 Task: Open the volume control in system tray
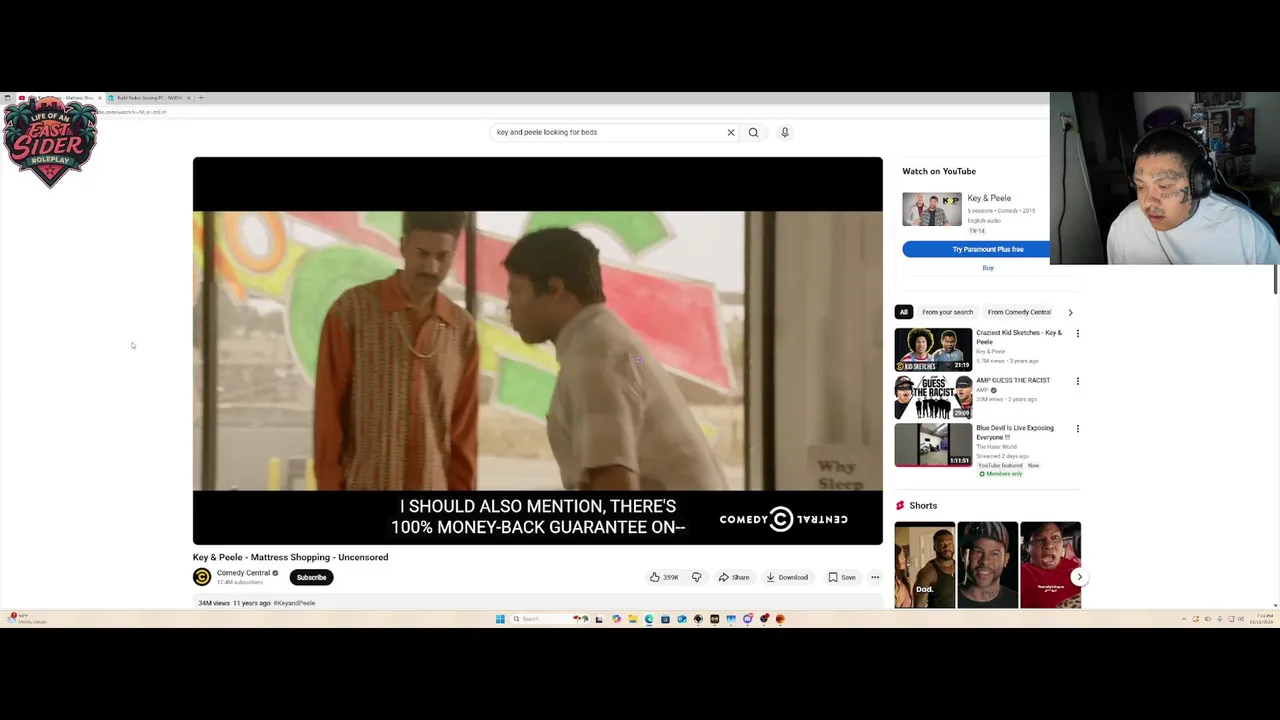pyautogui.click(x=1241, y=619)
